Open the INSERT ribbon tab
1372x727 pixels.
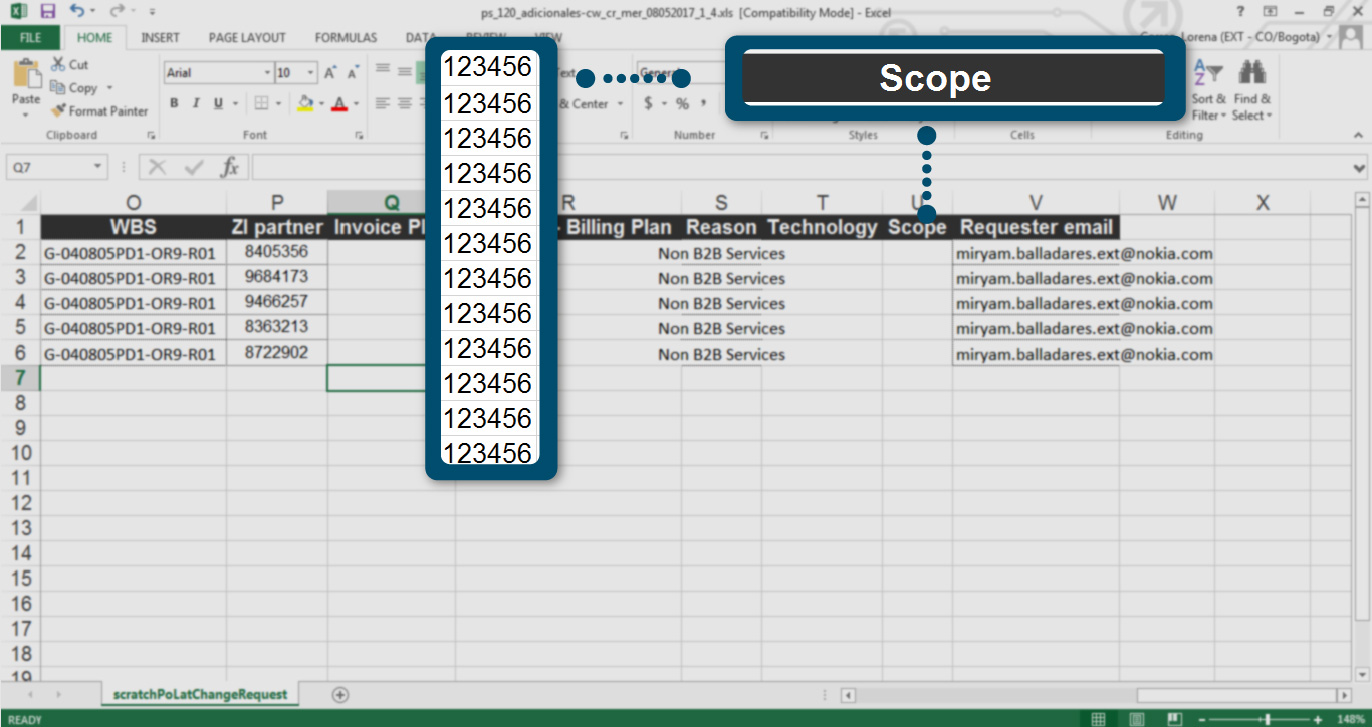point(160,38)
